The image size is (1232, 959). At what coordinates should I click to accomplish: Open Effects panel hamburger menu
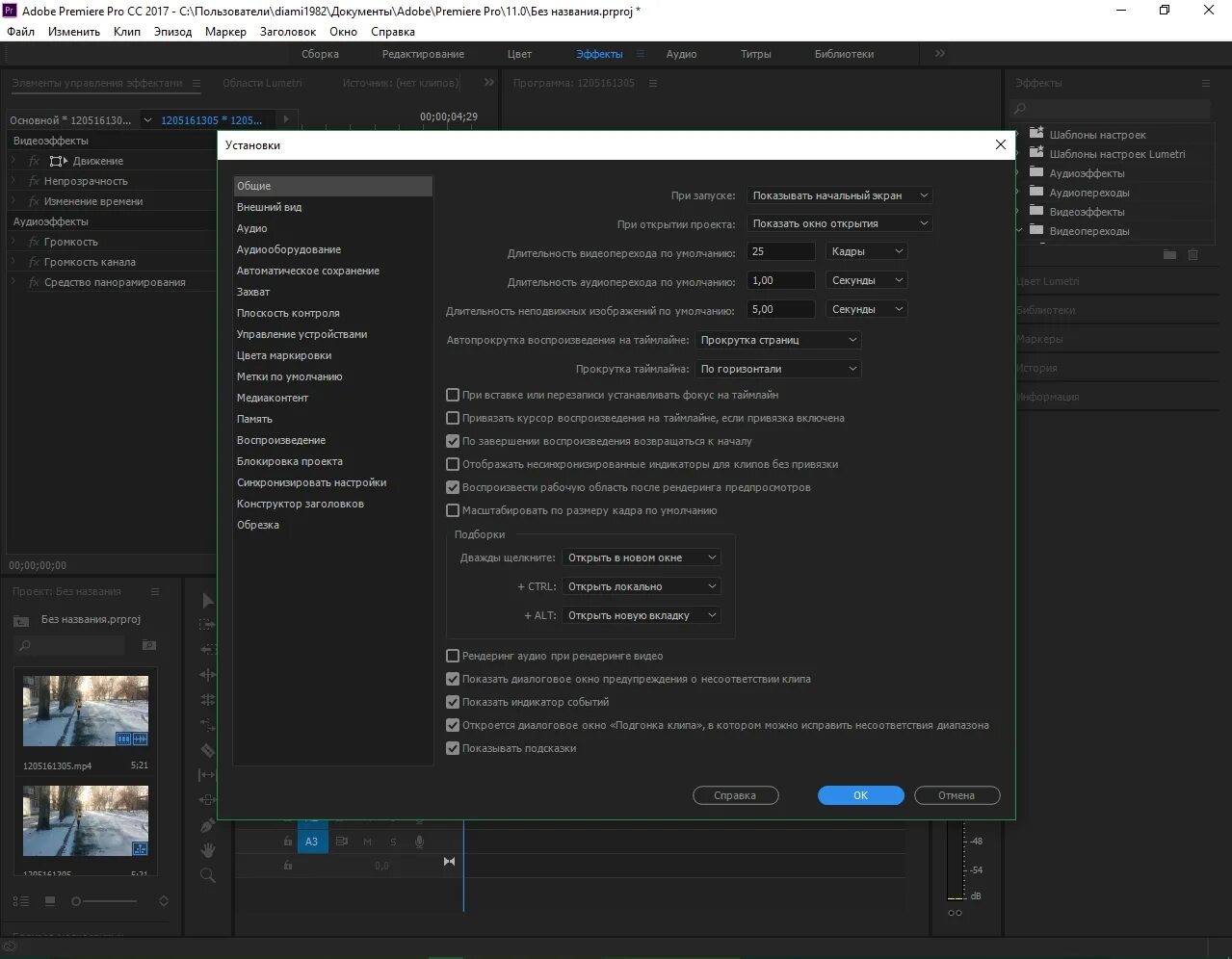point(1205,84)
